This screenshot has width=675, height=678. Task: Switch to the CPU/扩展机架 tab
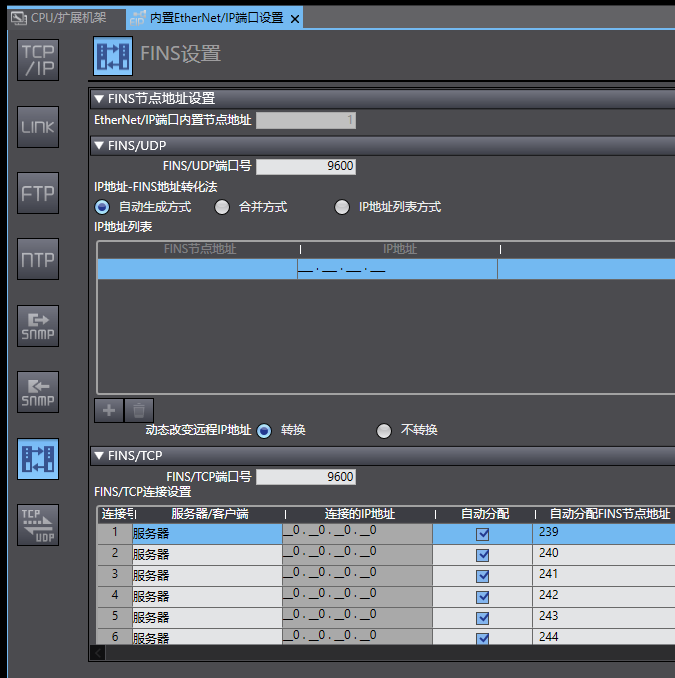coord(60,18)
